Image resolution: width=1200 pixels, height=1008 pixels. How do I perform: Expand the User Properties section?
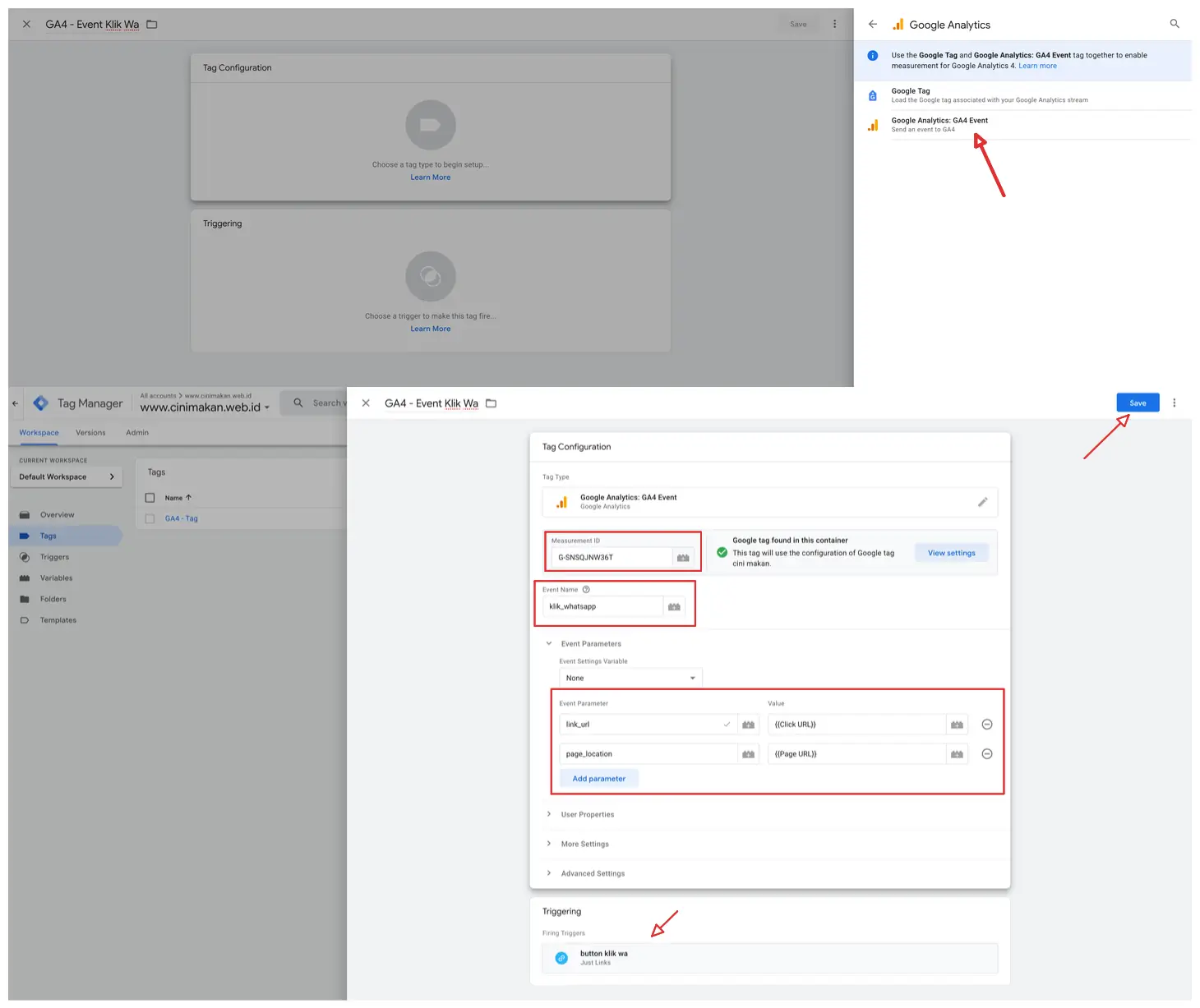(x=587, y=815)
